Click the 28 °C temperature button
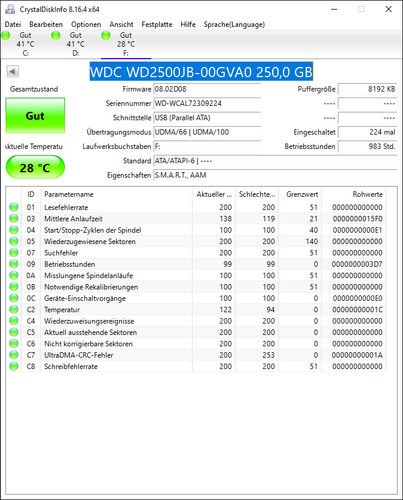403x500 pixels. pyautogui.click(x=35, y=168)
